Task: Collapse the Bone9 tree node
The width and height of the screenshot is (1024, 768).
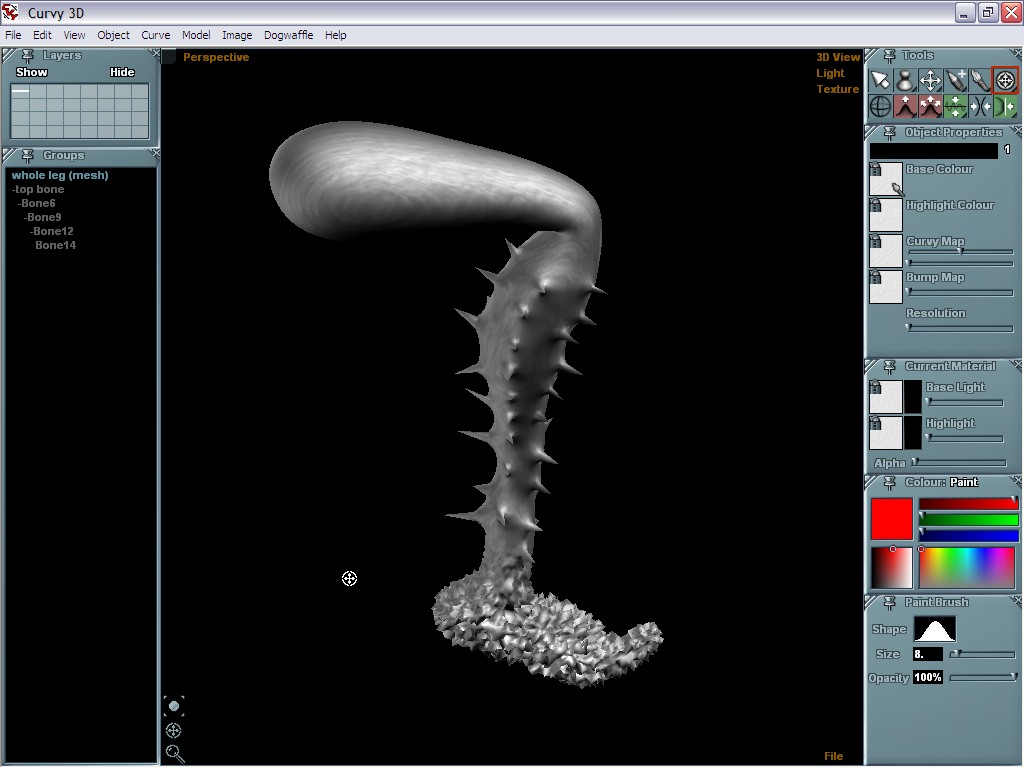Action: click(x=27, y=217)
